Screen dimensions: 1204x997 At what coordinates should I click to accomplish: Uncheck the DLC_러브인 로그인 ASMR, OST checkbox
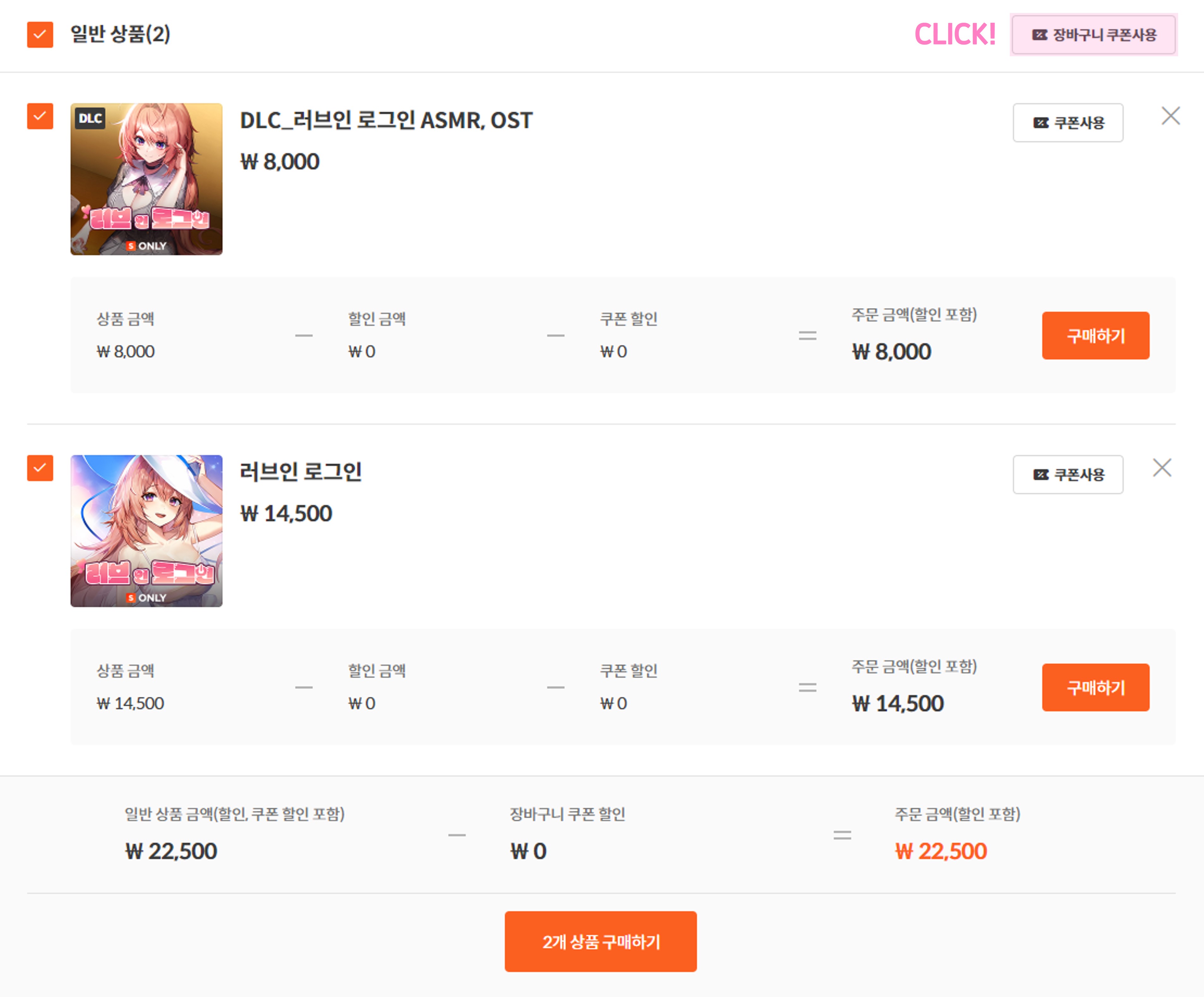(x=40, y=116)
